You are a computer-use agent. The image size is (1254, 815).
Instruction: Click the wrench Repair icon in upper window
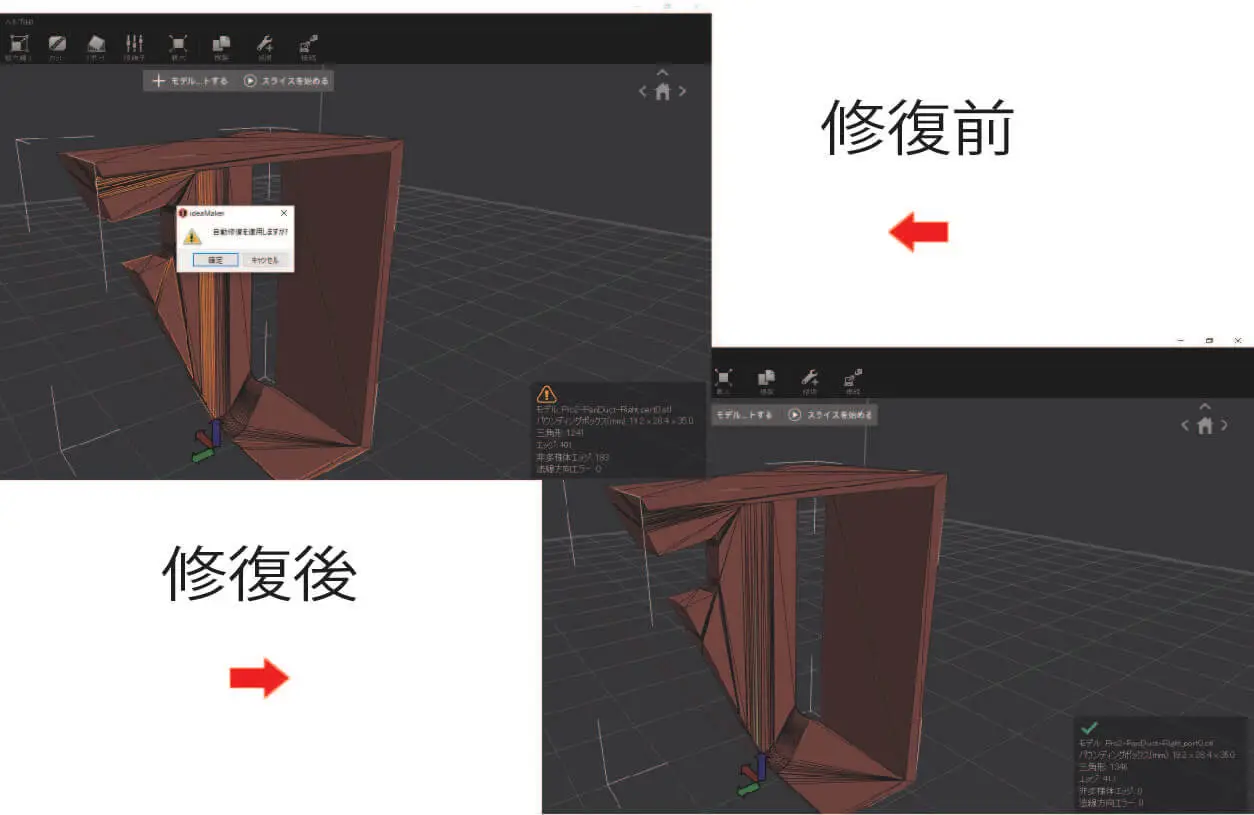coord(265,44)
